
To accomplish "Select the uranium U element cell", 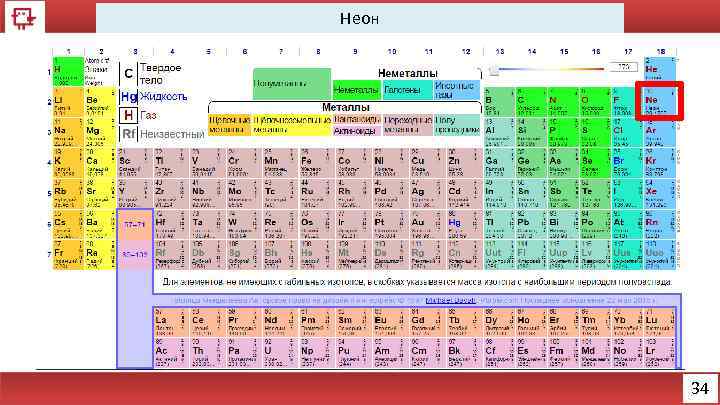I will tap(281, 353).
